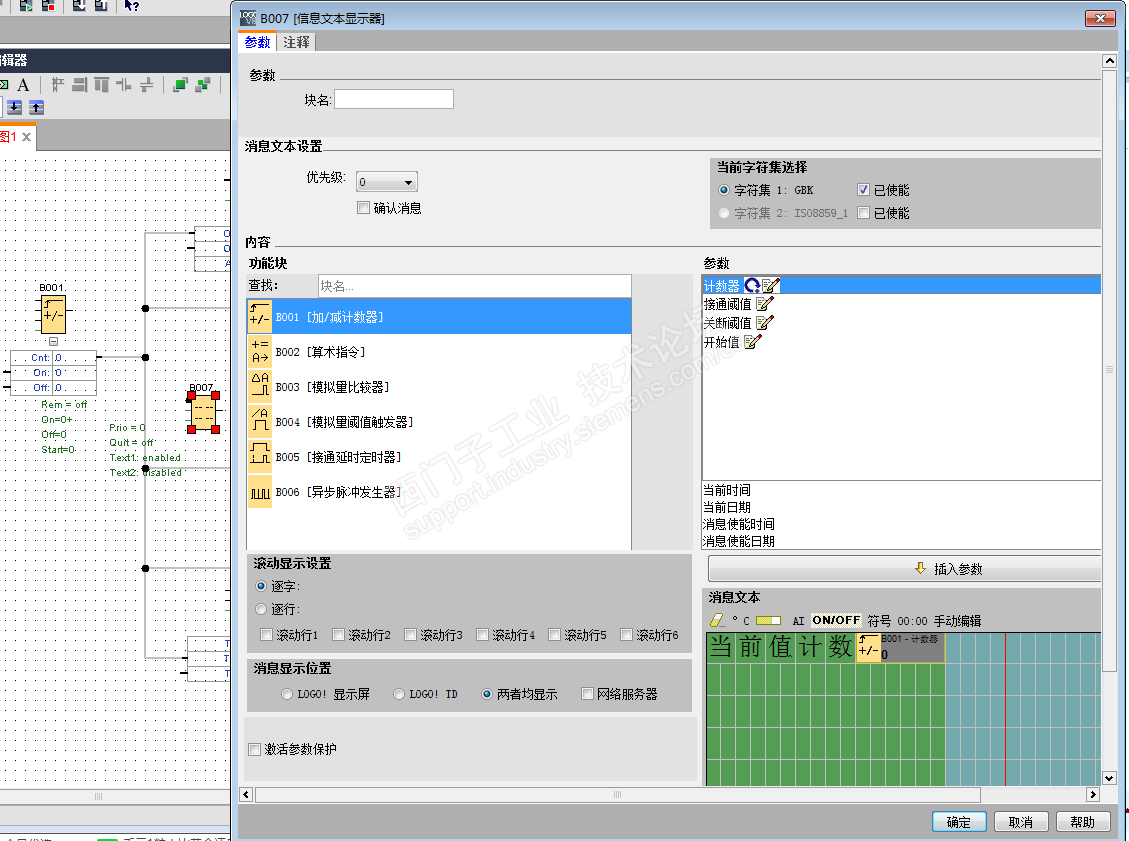Select B006 asynchronous pulse generator block

click(x=438, y=493)
